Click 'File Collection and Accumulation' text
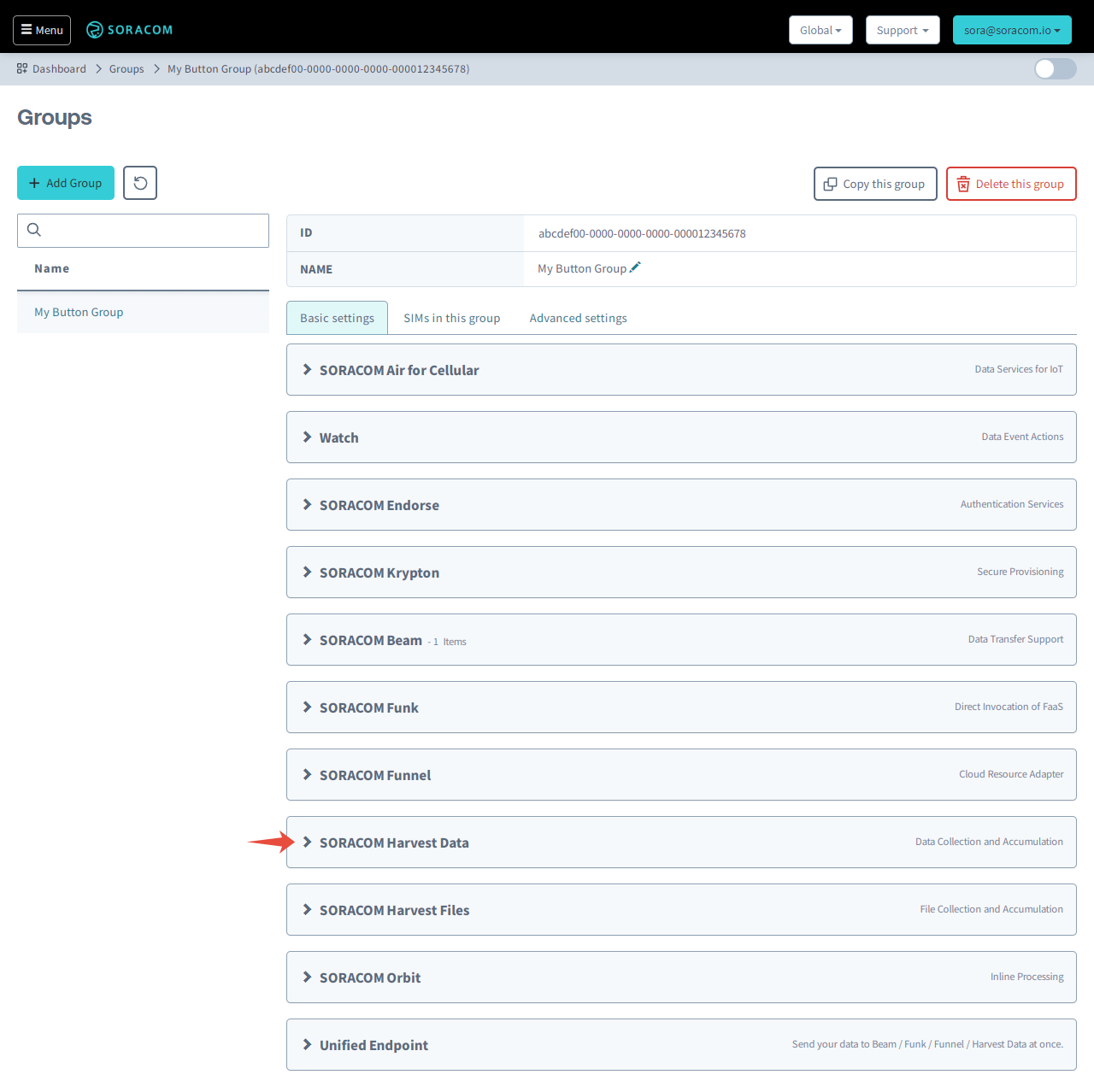 [x=991, y=909]
